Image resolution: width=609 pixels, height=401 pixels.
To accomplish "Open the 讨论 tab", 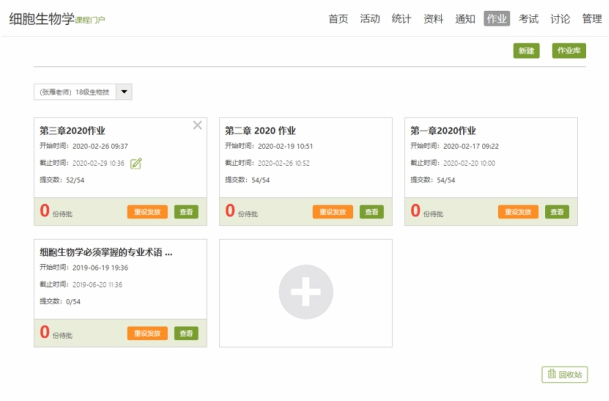I will tap(560, 19).
